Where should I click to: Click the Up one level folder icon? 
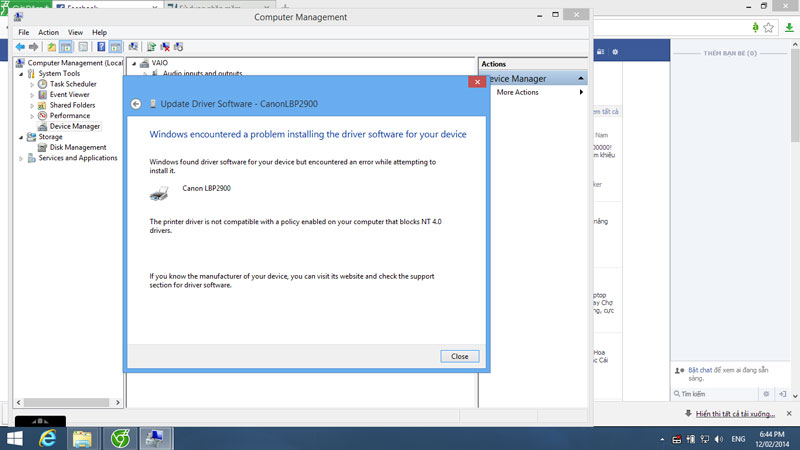point(52,47)
